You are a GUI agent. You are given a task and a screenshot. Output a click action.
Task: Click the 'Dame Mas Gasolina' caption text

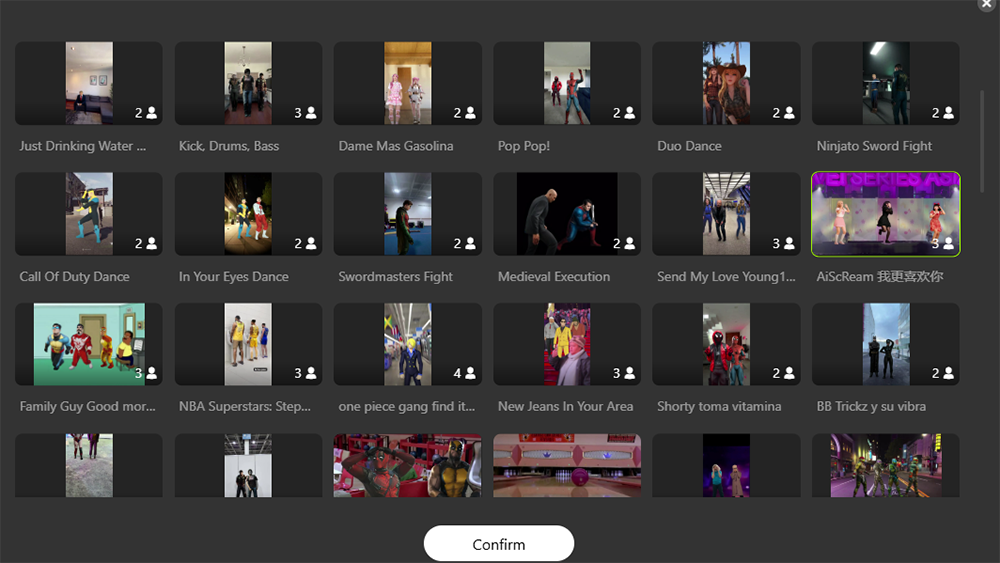coord(396,146)
